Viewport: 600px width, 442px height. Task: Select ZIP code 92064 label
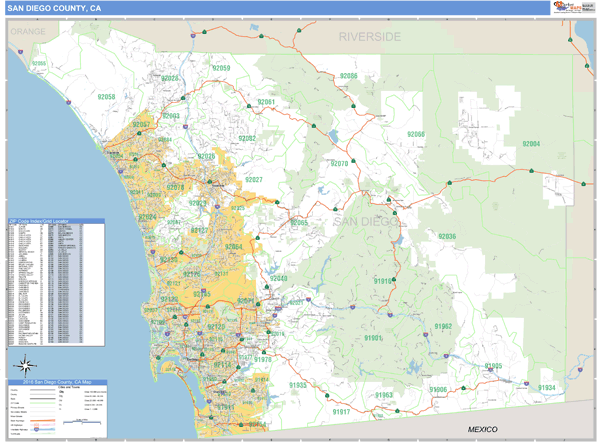tap(233, 247)
